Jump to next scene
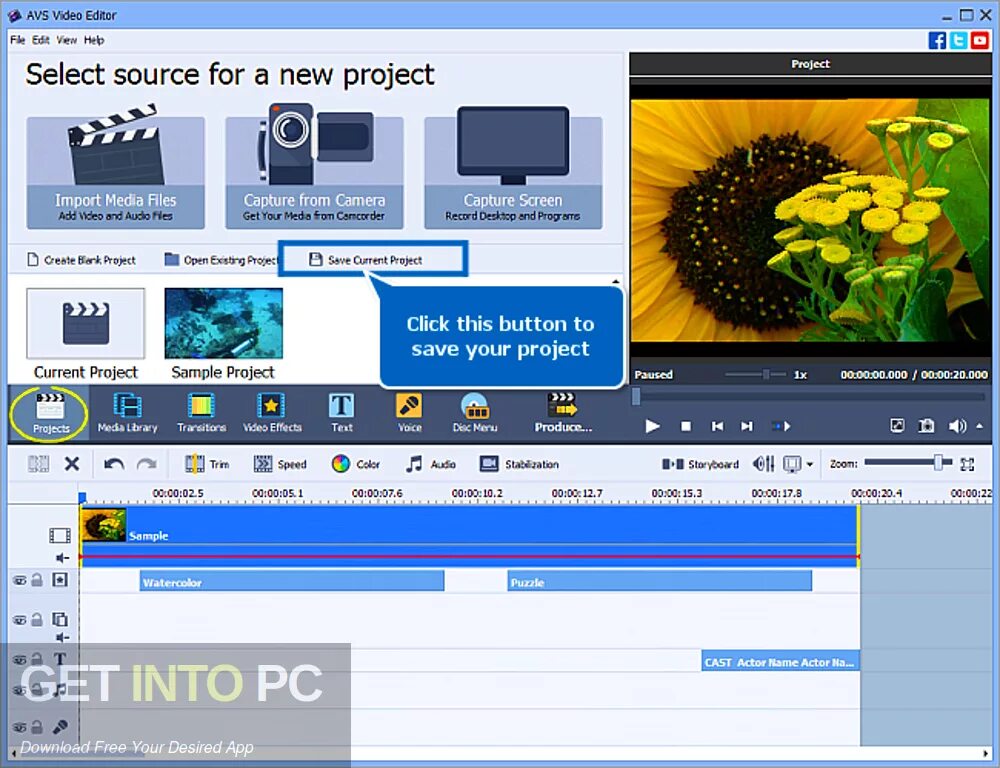The image size is (1000, 768). tap(781, 426)
